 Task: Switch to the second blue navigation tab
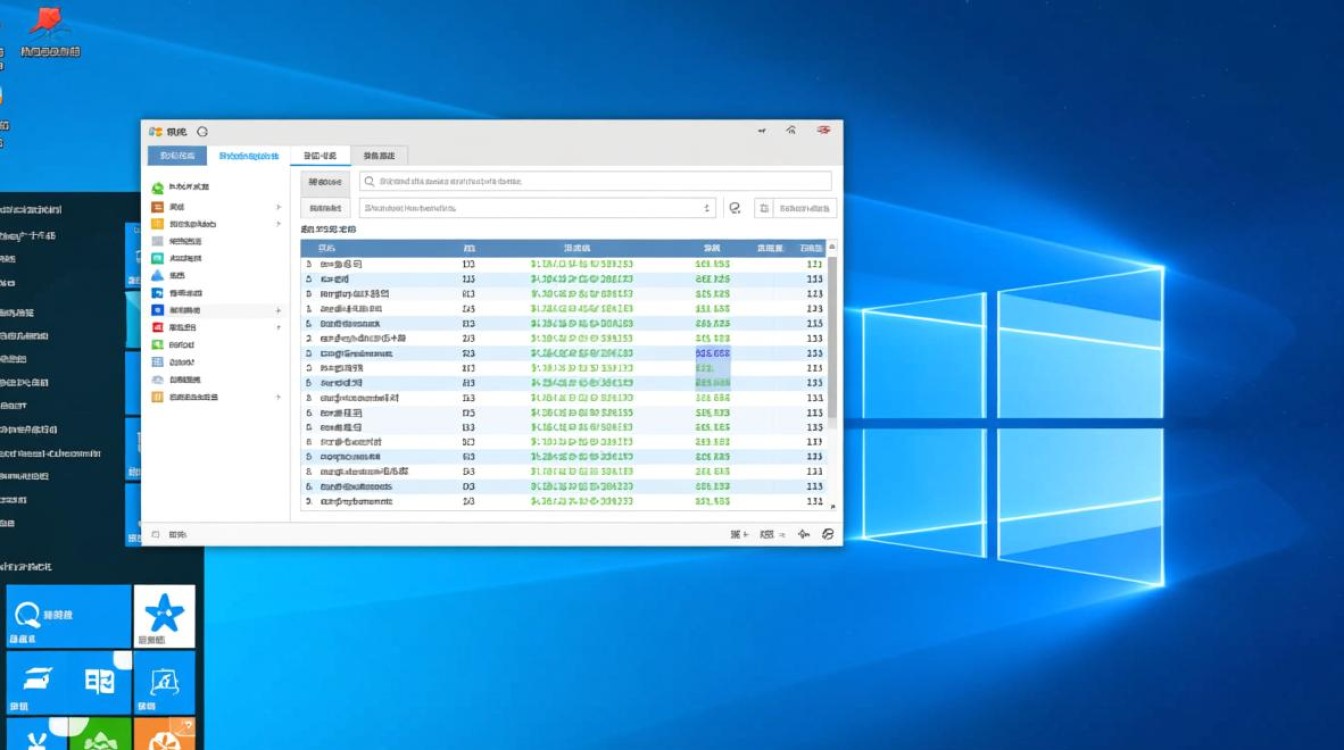coord(249,156)
